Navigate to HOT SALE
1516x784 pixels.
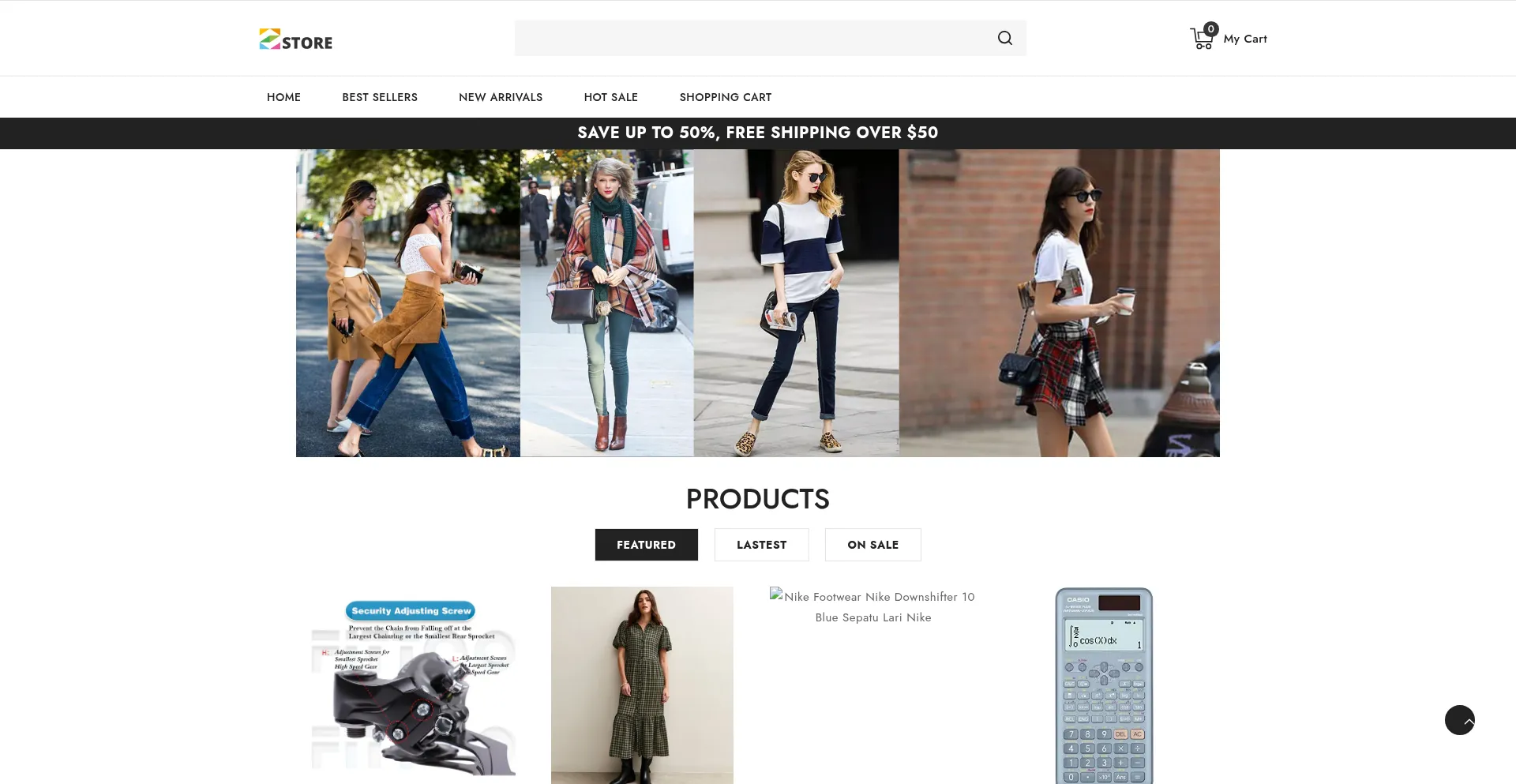[610, 97]
